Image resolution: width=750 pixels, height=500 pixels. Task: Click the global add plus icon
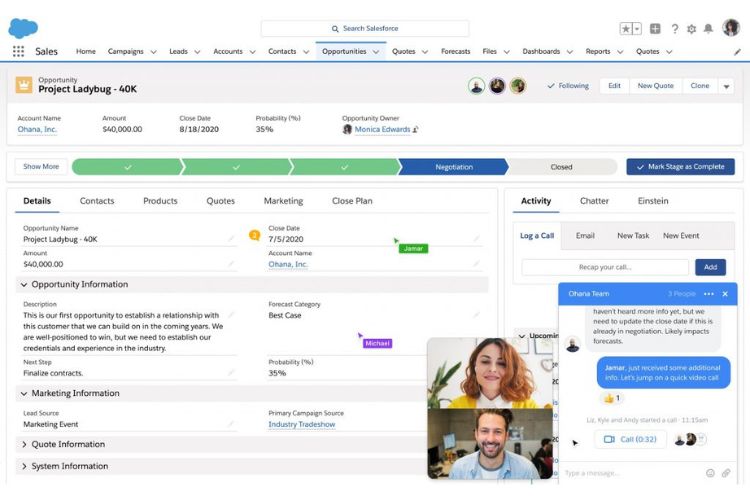655,29
